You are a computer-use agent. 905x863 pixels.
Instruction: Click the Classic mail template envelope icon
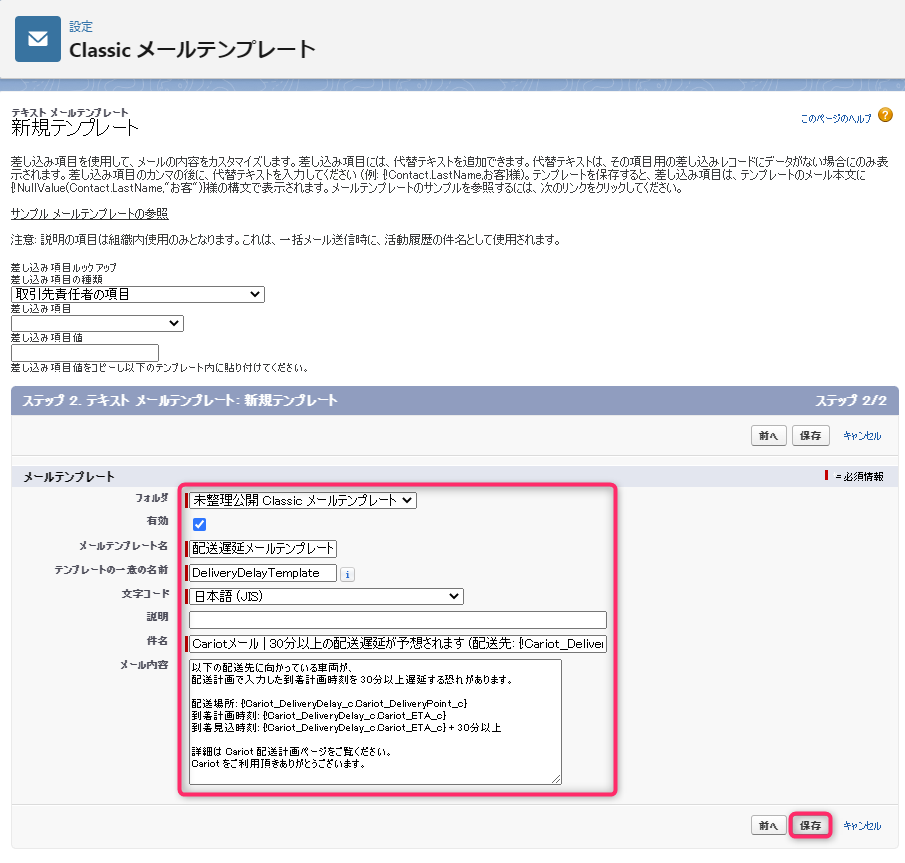click(x=38, y=39)
